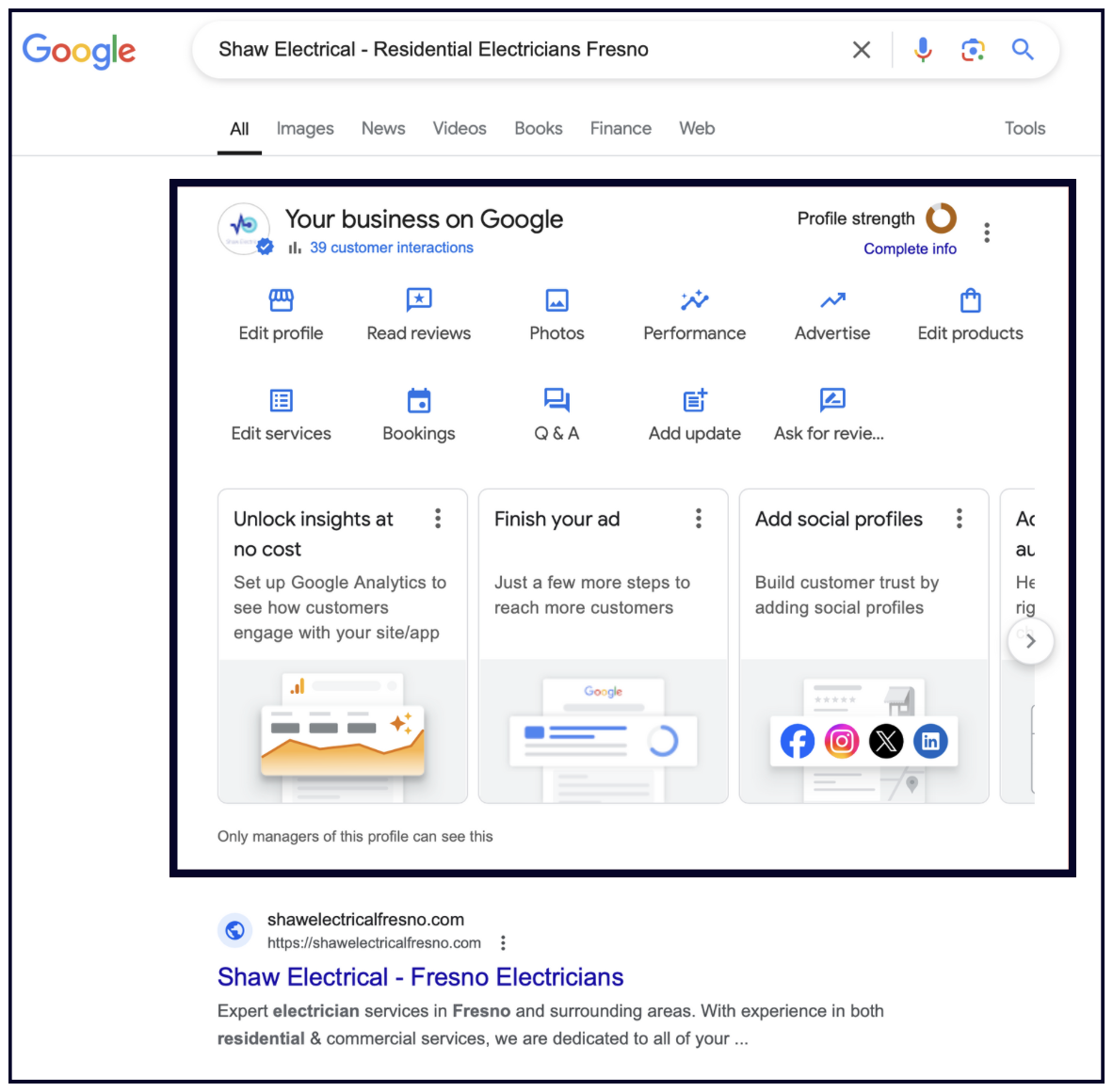Click the Add update icon
The height and width of the screenshot is (1092, 1113).
click(x=694, y=401)
